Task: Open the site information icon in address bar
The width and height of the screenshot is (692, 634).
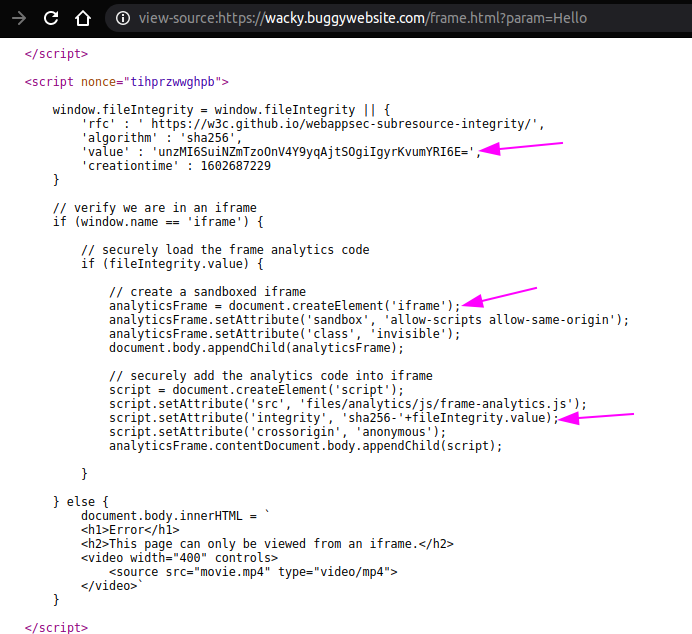Action: (x=123, y=18)
